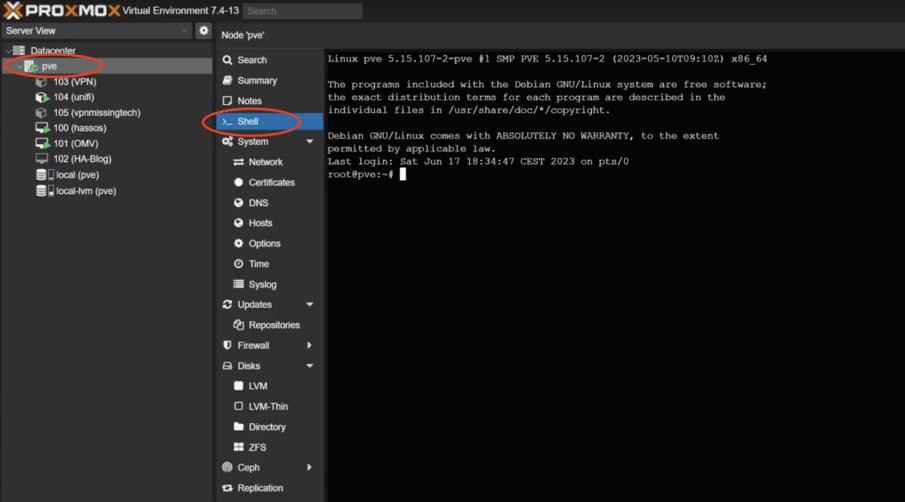Image resolution: width=905 pixels, height=502 pixels.
Task: Select the 103 (VPN) container
Action: (74, 82)
